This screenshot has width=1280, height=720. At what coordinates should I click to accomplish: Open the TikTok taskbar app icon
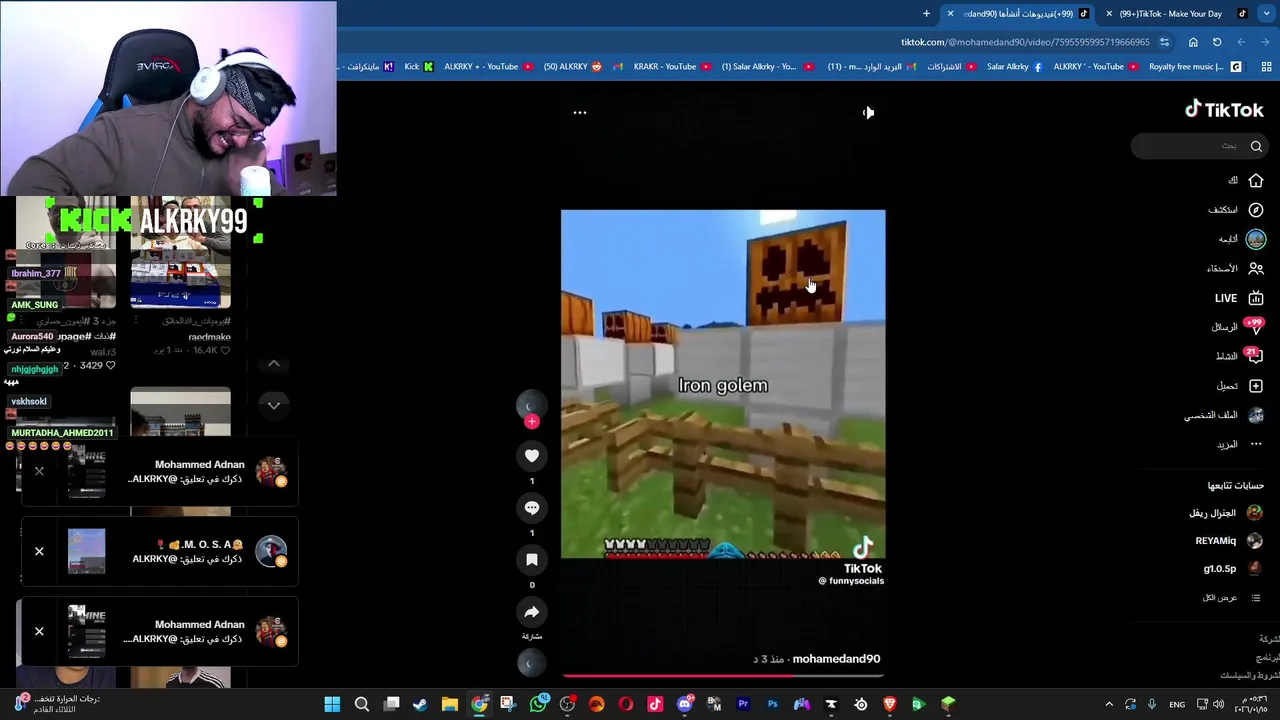655,705
